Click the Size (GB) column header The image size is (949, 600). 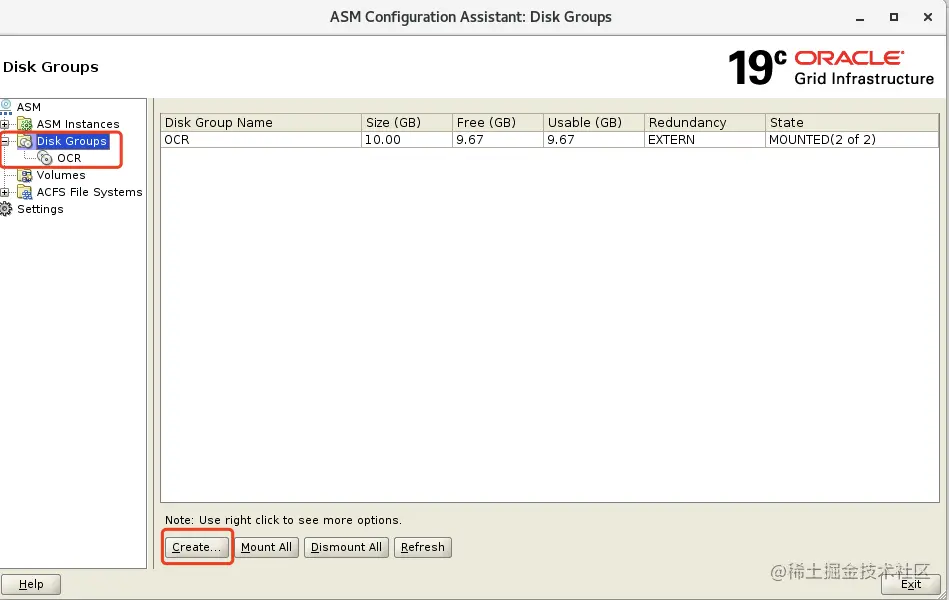click(x=407, y=122)
